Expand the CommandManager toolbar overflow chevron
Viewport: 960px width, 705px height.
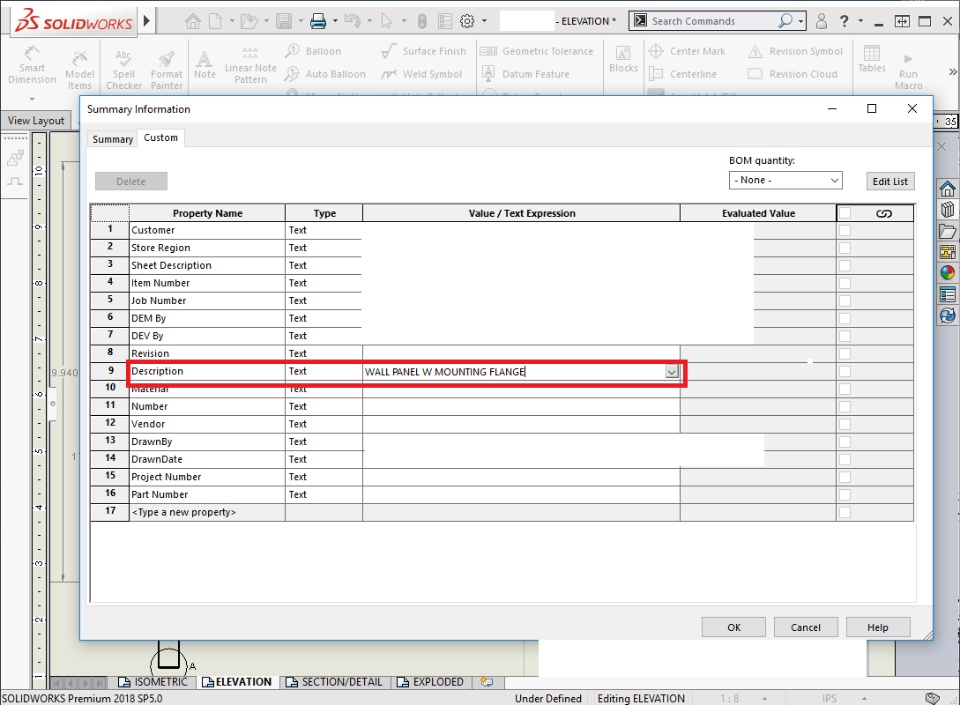click(953, 72)
